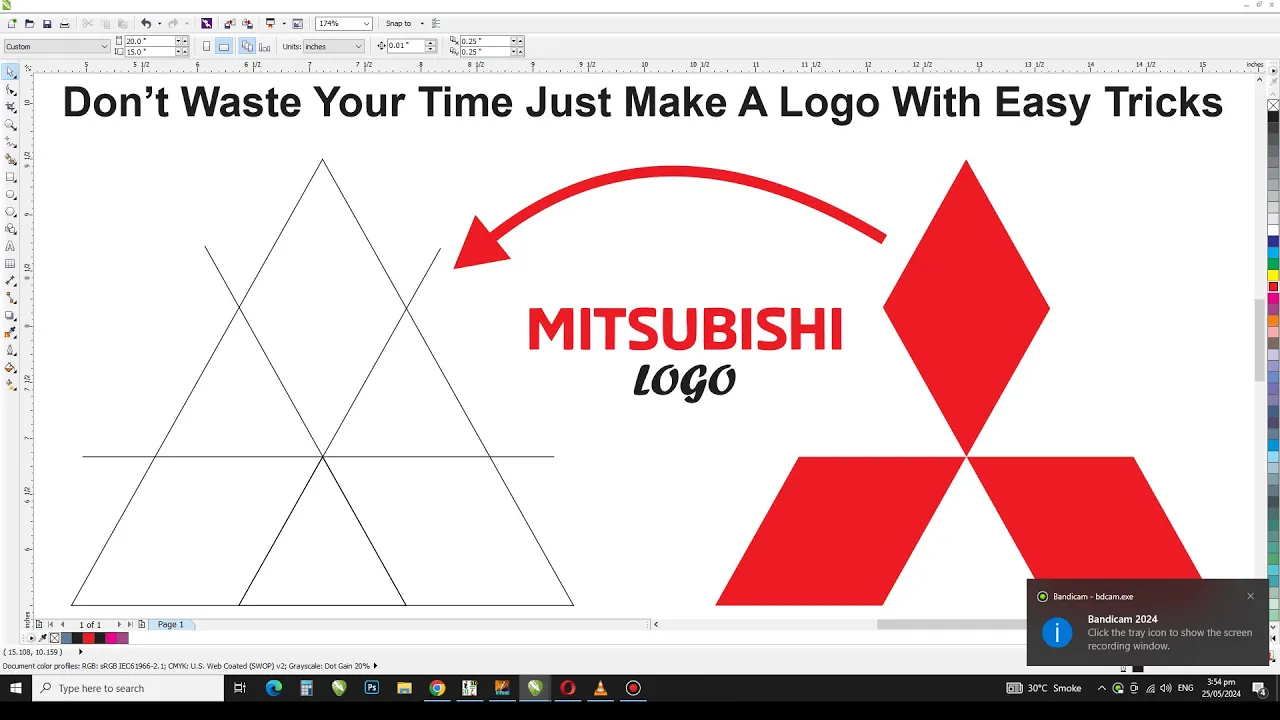This screenshot has width=1280, height=720.
Task: Select the Table tool
Action: click(11, 263)
